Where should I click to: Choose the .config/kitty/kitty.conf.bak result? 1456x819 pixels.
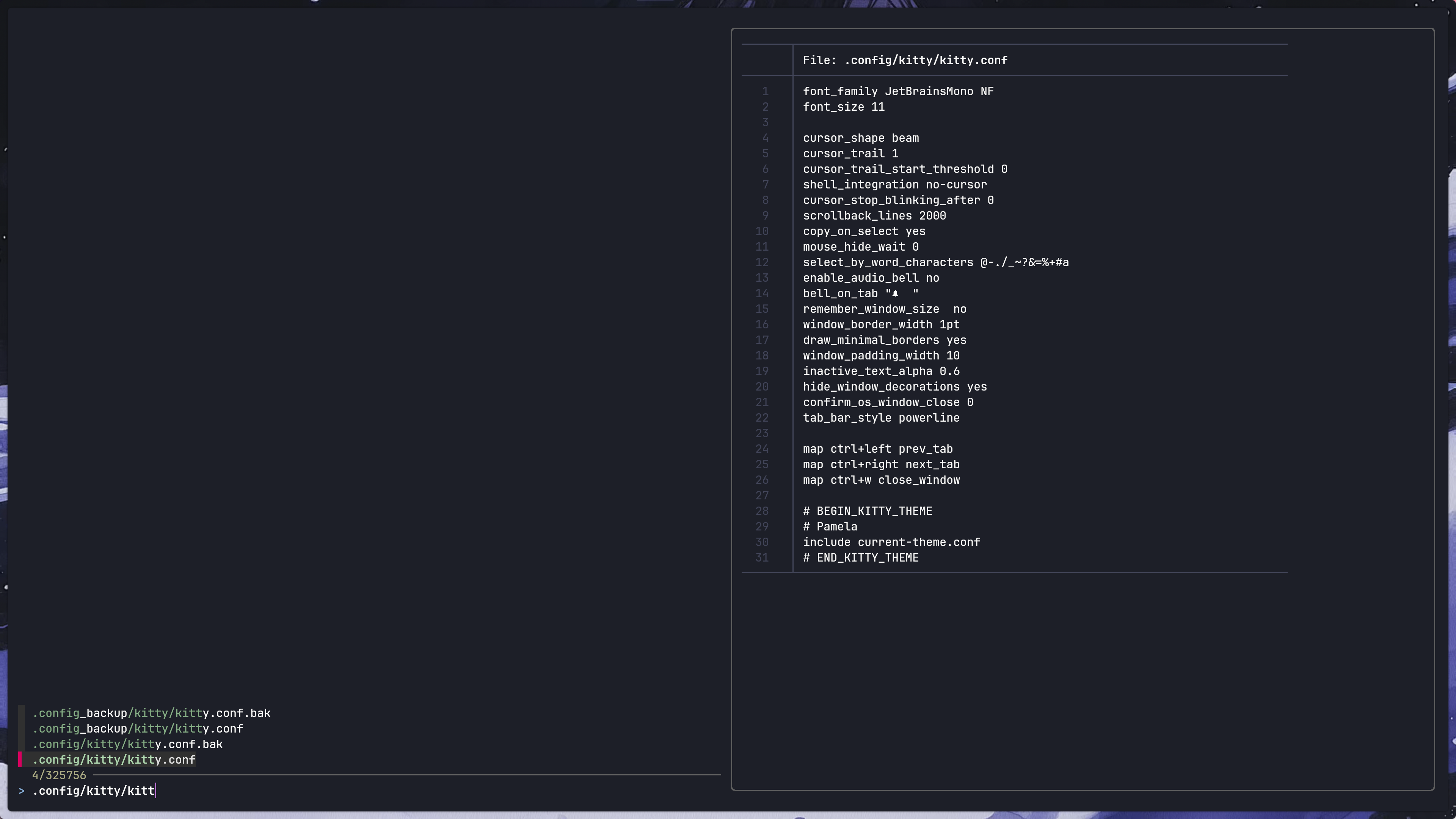click(128, 744)
